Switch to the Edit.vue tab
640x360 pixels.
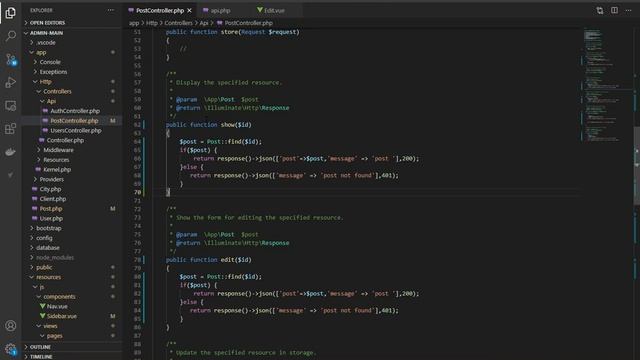pos(274,11)
